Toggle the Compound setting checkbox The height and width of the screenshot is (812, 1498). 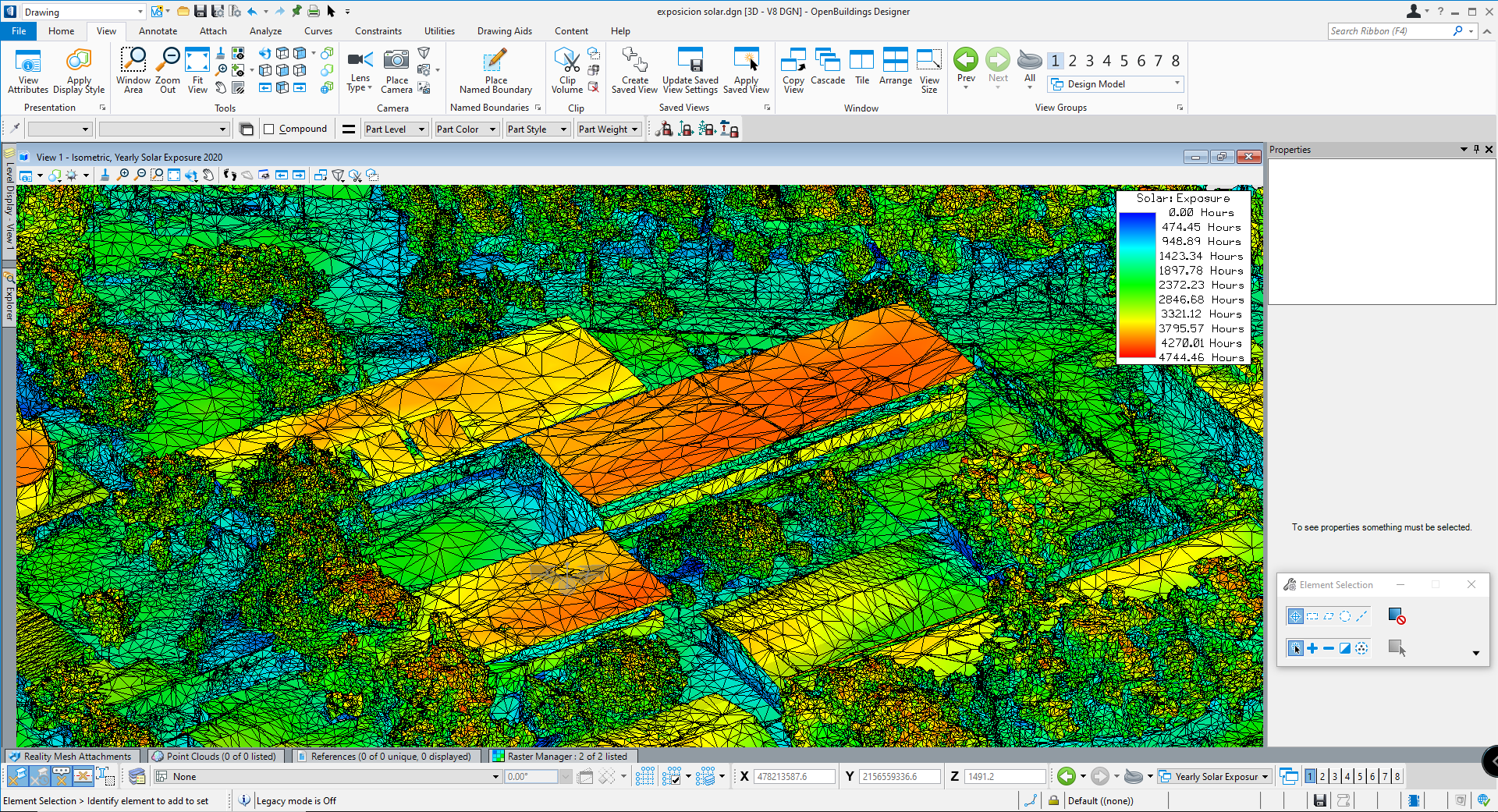tap(268, 128)
